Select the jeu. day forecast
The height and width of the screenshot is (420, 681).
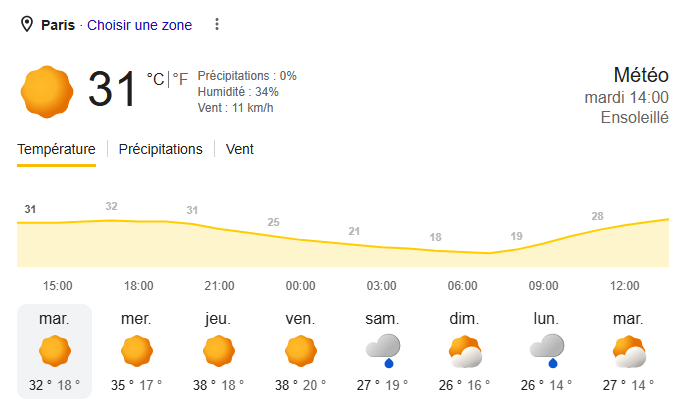point(218,351)
